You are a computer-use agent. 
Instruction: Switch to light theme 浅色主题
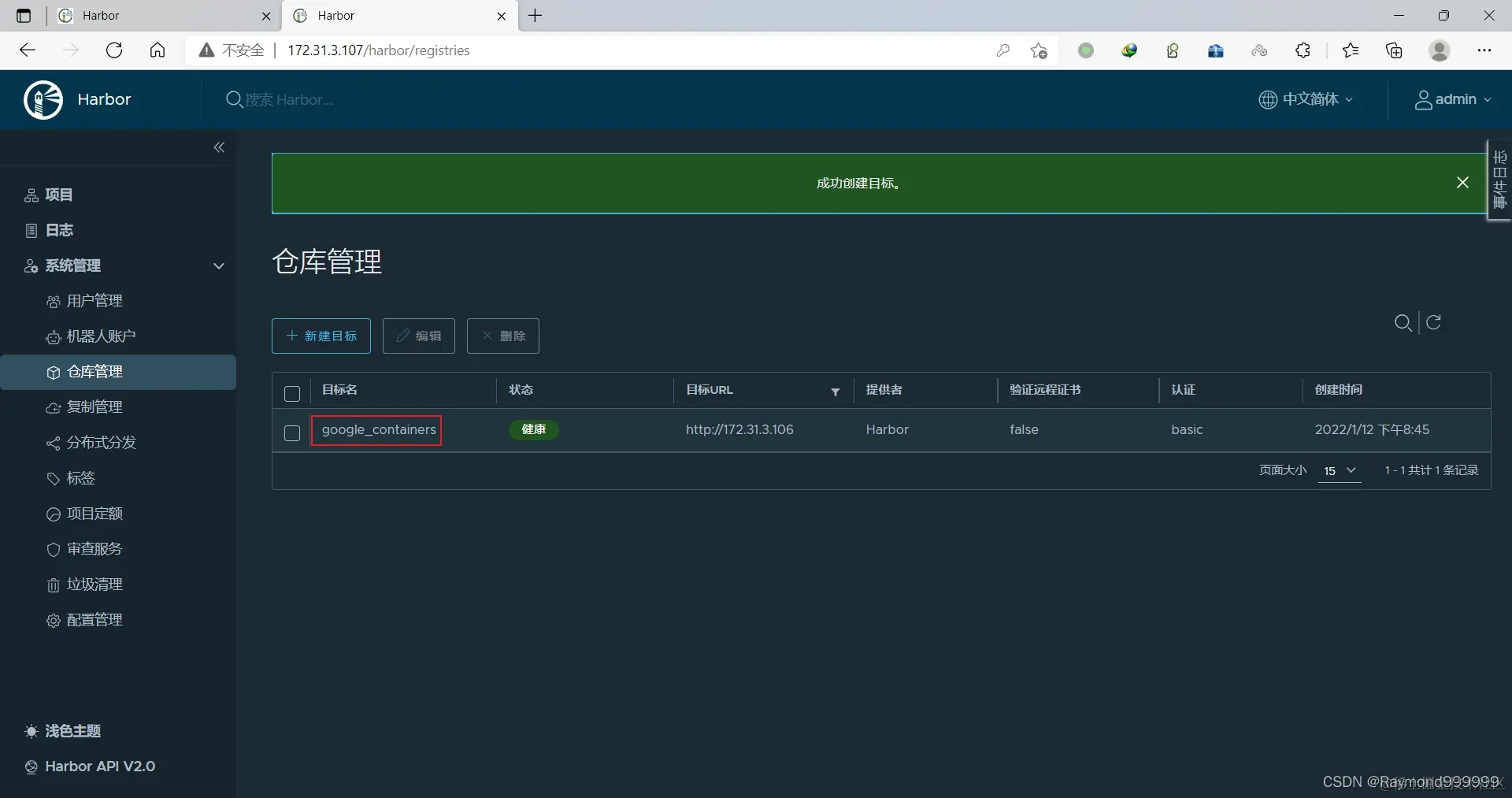pyautogui.click(x=63, y=731)
